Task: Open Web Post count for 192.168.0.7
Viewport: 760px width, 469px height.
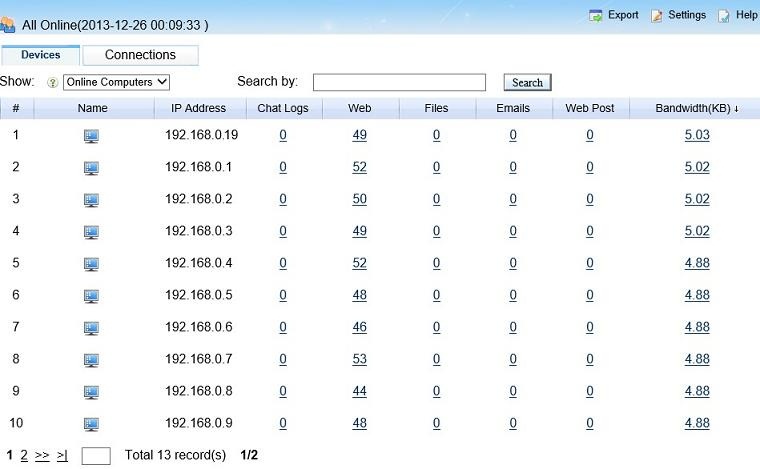Action: (x=589, y=359)
